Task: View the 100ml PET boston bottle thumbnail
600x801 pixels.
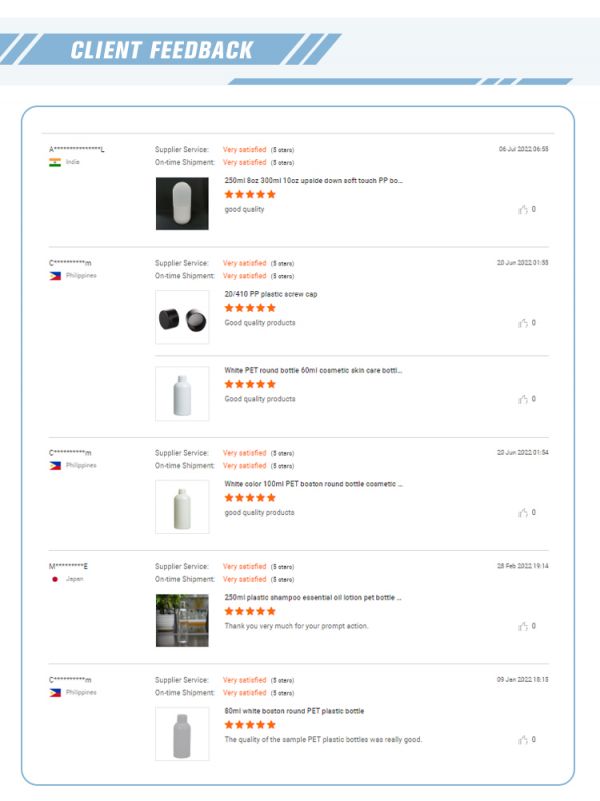Action: [x=182, y=506]
